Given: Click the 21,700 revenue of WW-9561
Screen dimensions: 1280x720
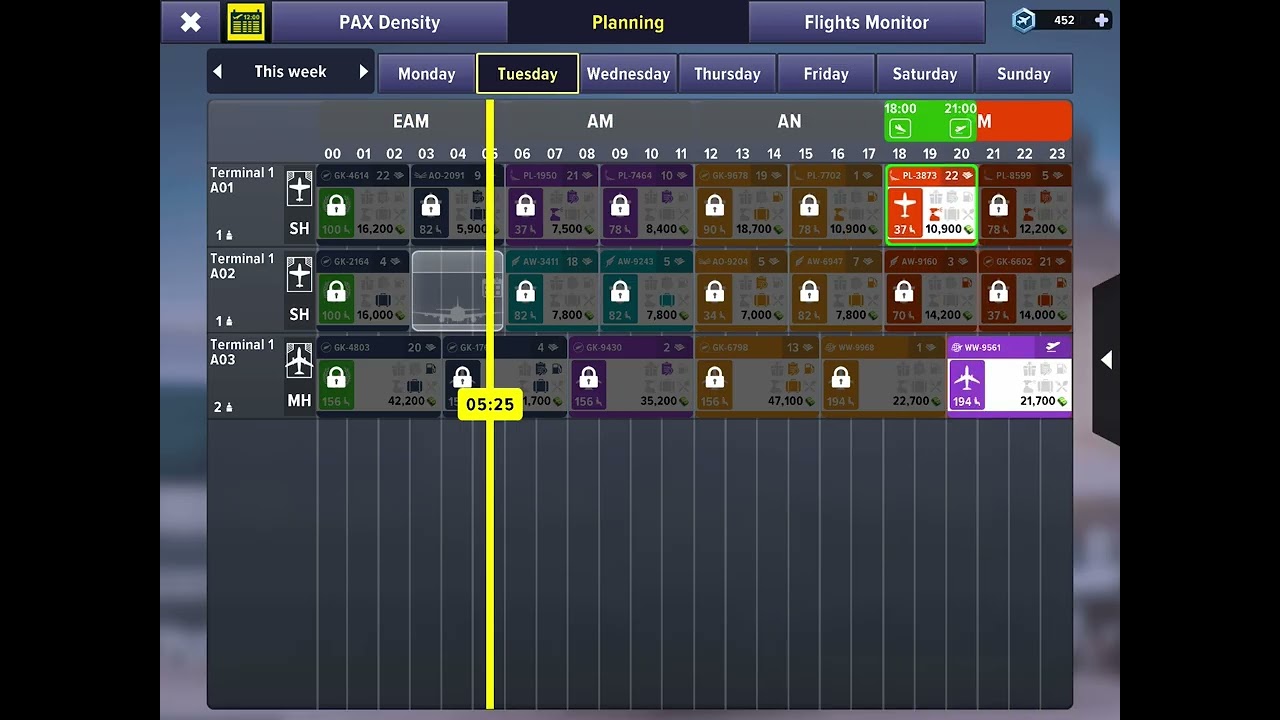Looking at the screenshot, I should [x=1037, y=401].
